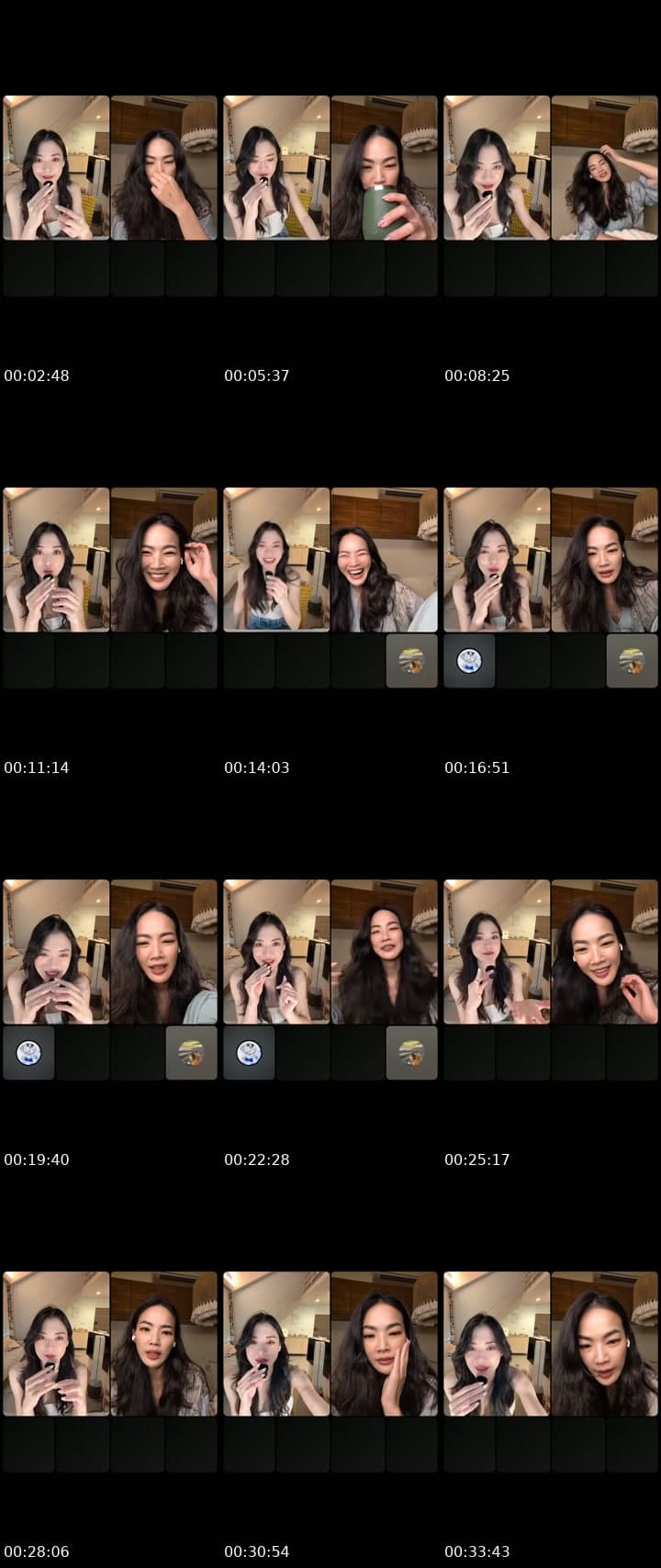
Task: Open the left caller's video at 00:08:25
Action: tap(497, 168)
